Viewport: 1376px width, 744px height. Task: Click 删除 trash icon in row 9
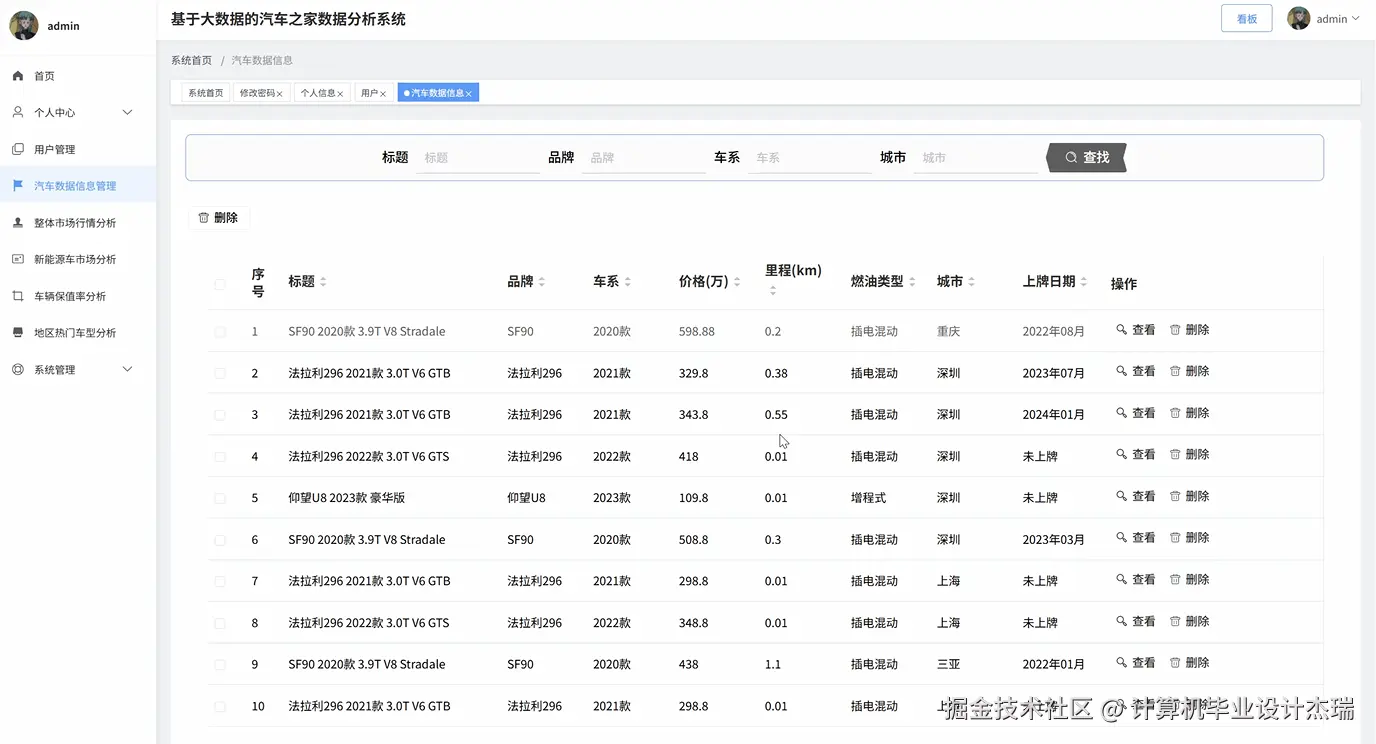pos(1176,663)
